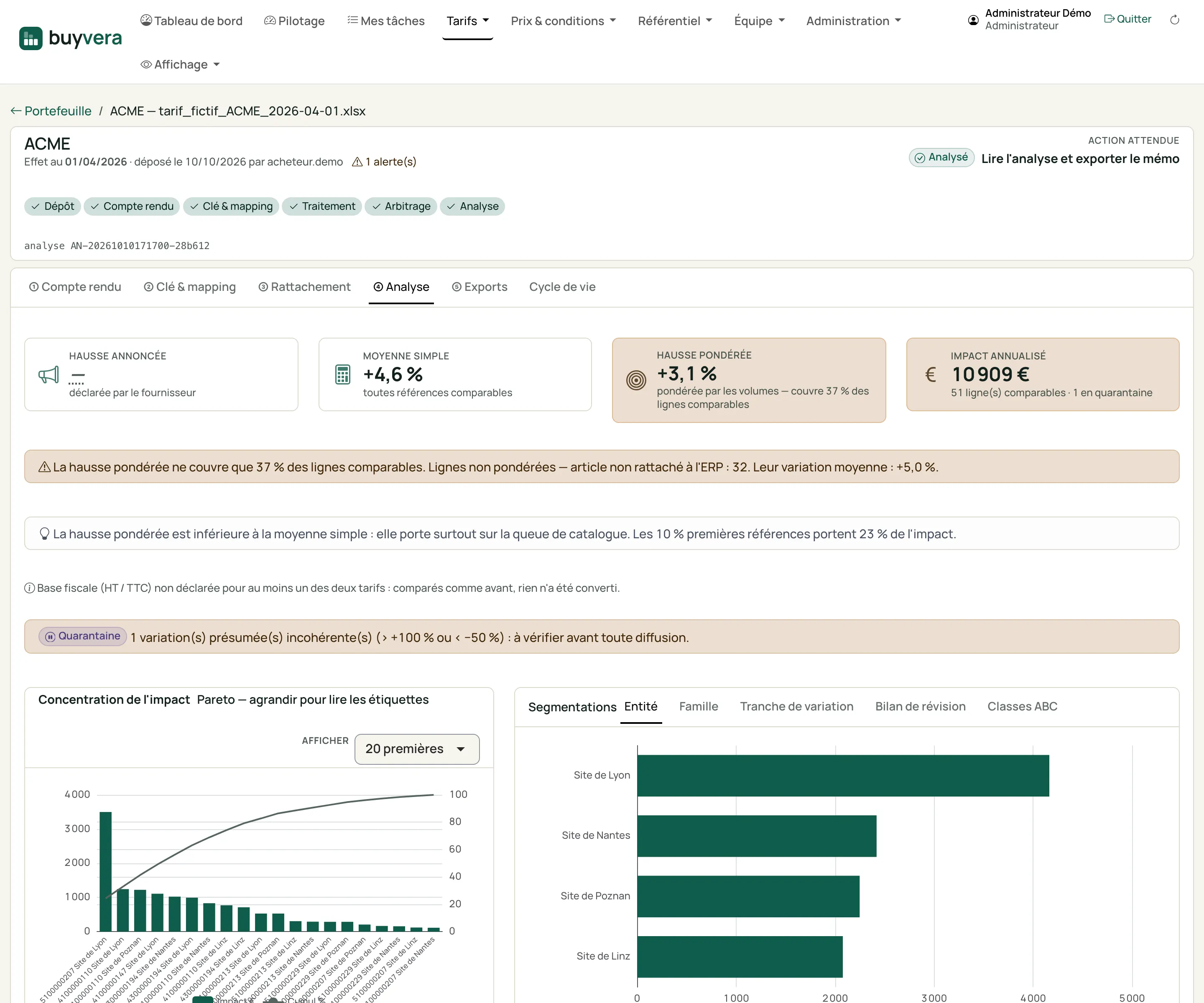The image size is (1204, 1003).
Task: Click the 10 909 € impact value
Action: [x=990, y=374]
